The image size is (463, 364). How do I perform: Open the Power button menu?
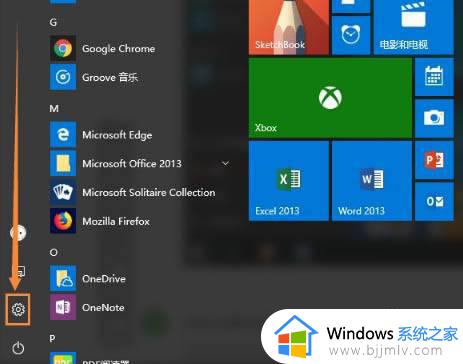[x=18, y=348]
